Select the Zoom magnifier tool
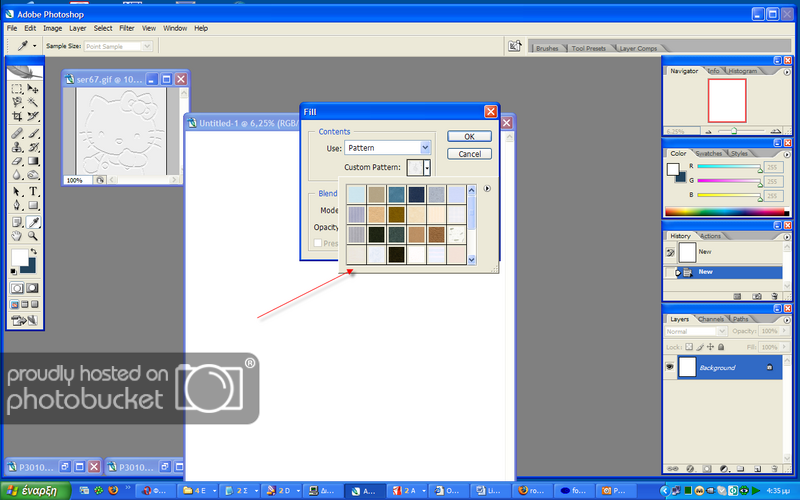The height and width of the screenshot is (500, 800). pos(33,236)
